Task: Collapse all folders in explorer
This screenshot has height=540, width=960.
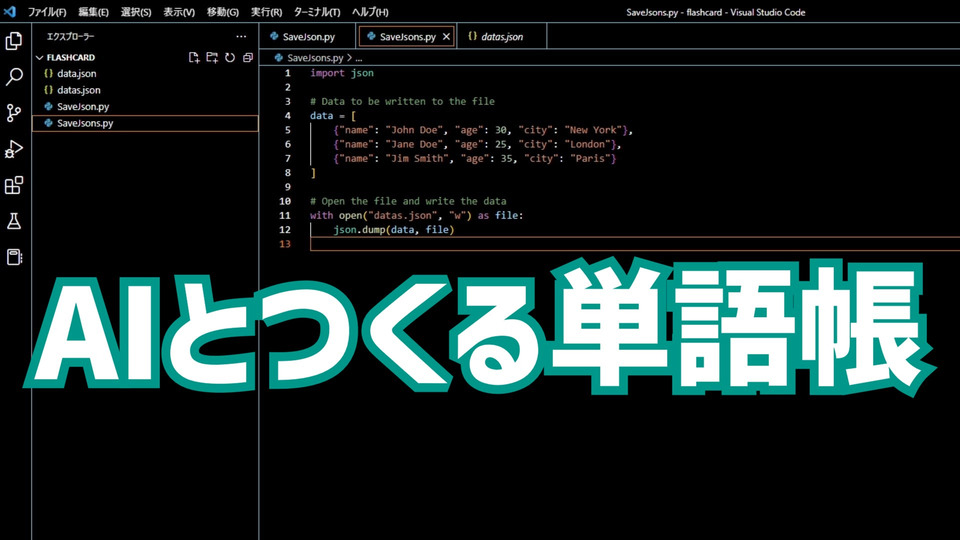Action: [247, 58]
